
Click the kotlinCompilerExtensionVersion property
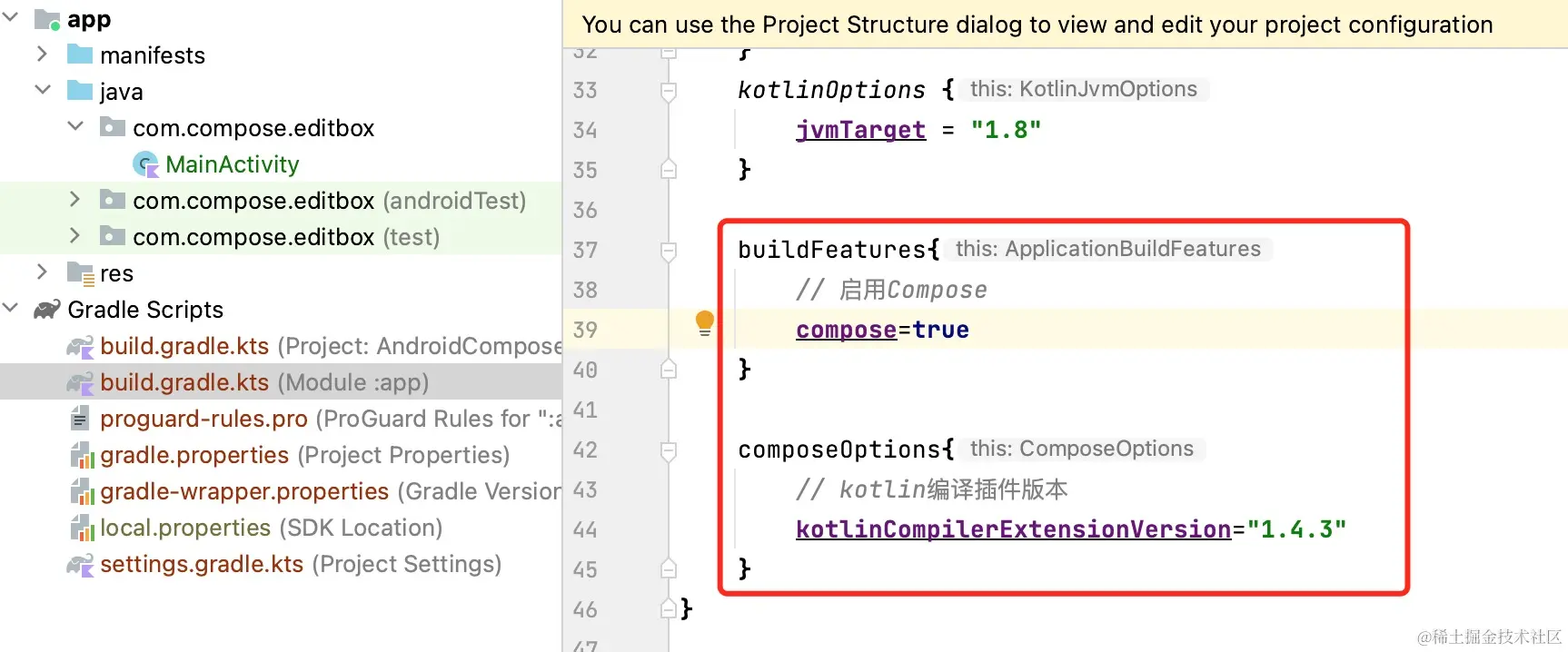click(1013, 529)
